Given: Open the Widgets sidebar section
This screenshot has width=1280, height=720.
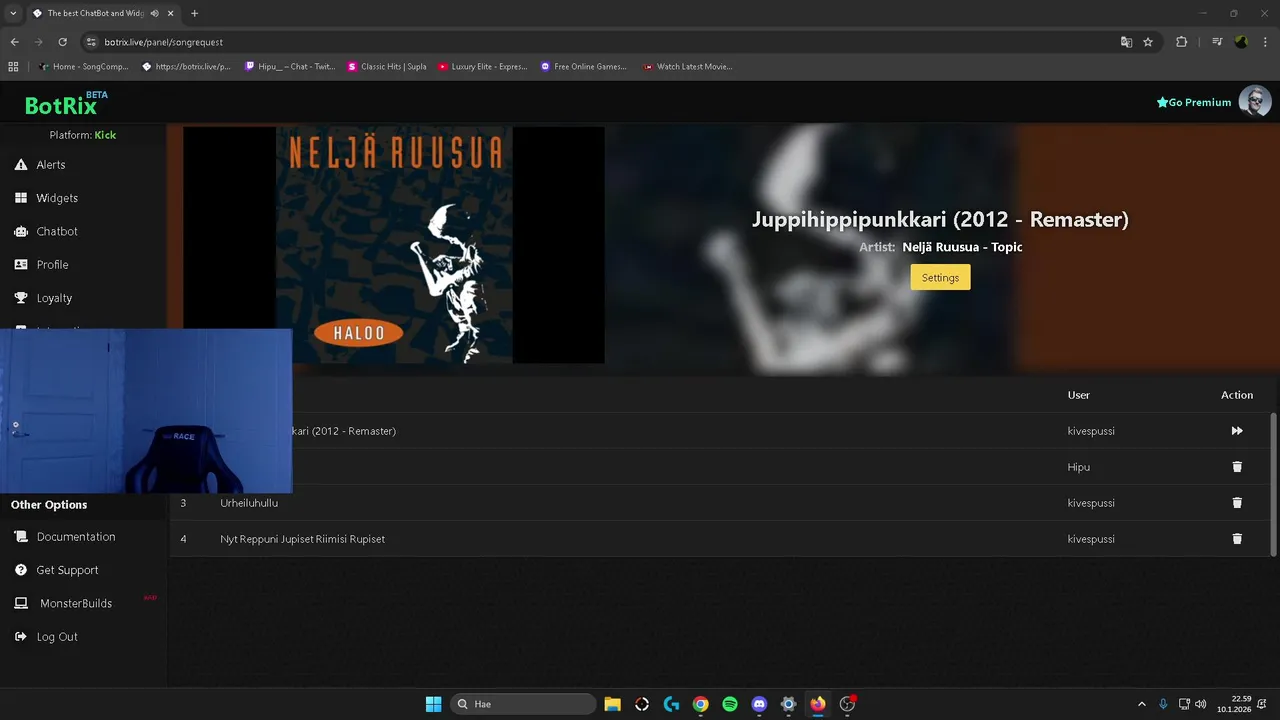Looking at the screenshot, I should pos(46,198).
